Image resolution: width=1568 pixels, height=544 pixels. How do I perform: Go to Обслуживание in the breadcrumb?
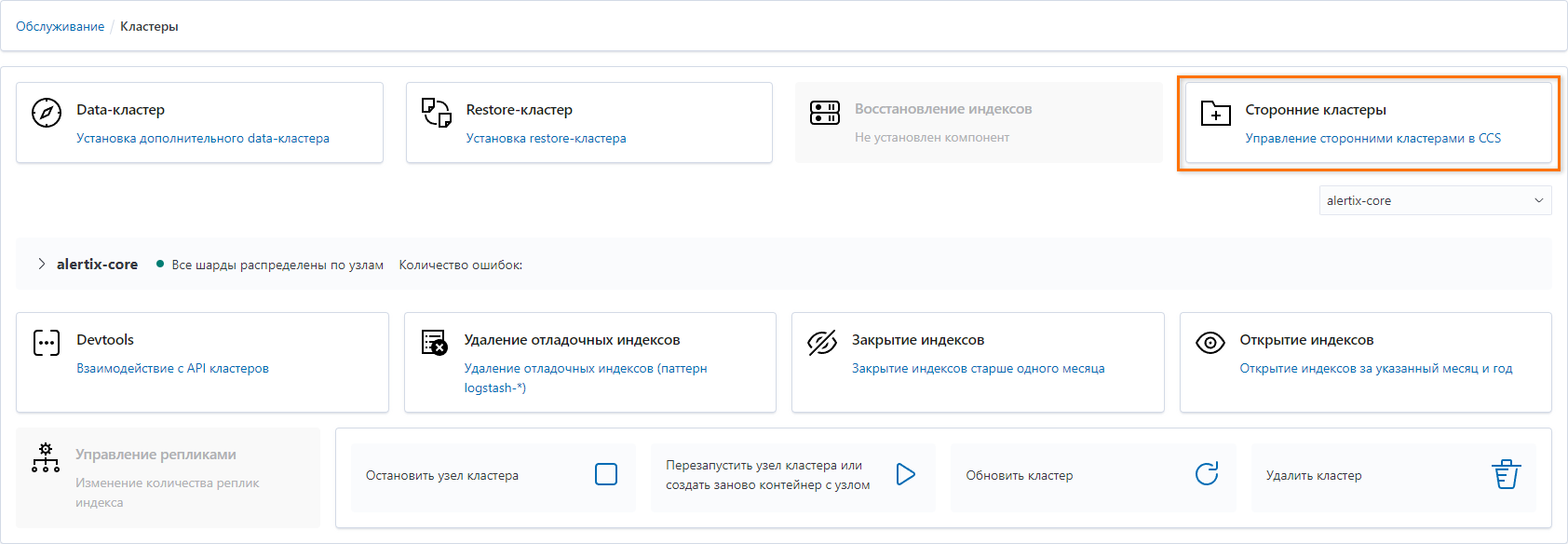click(x=60, y=26)
